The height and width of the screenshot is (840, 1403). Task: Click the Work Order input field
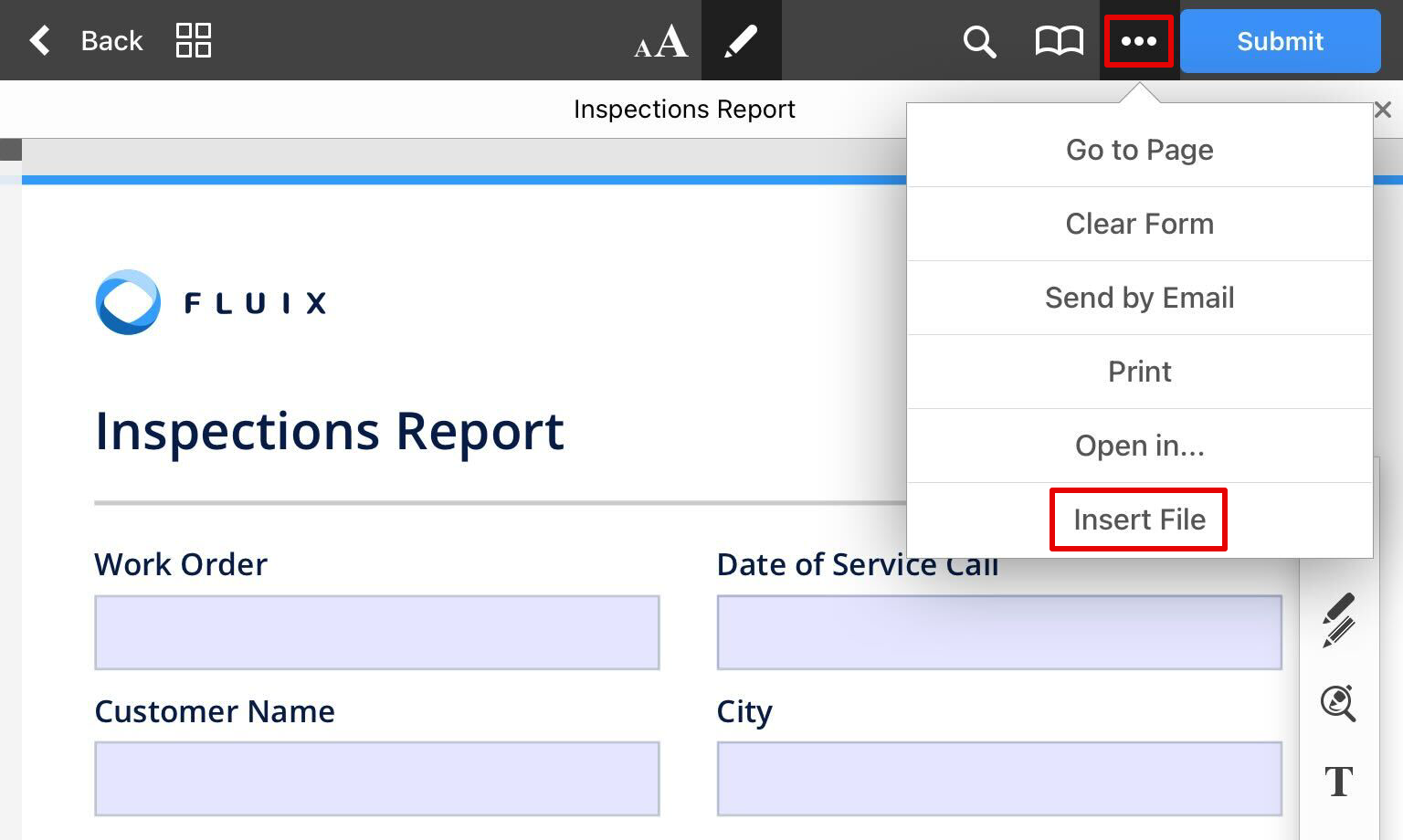pos(376,632)
